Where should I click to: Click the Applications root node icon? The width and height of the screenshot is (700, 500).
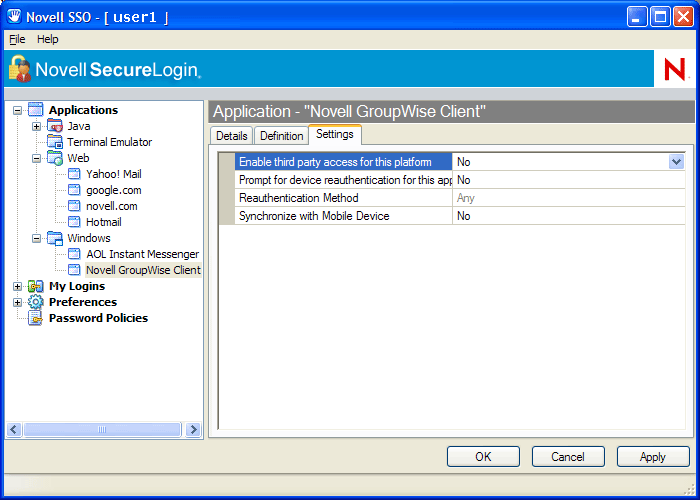(35, 109)
